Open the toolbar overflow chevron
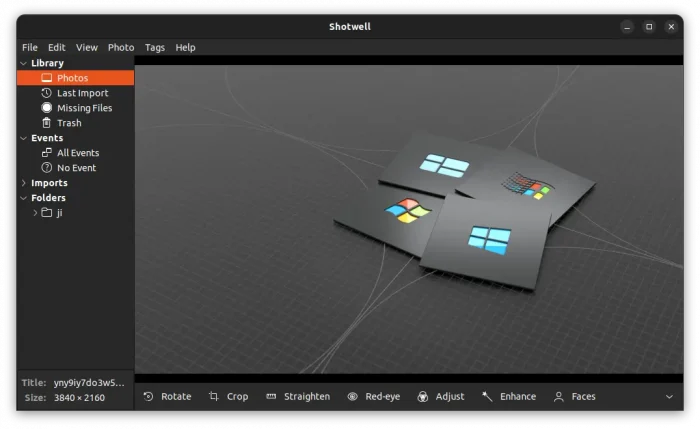Screen dimensions: 700x429 click(669, 397)
